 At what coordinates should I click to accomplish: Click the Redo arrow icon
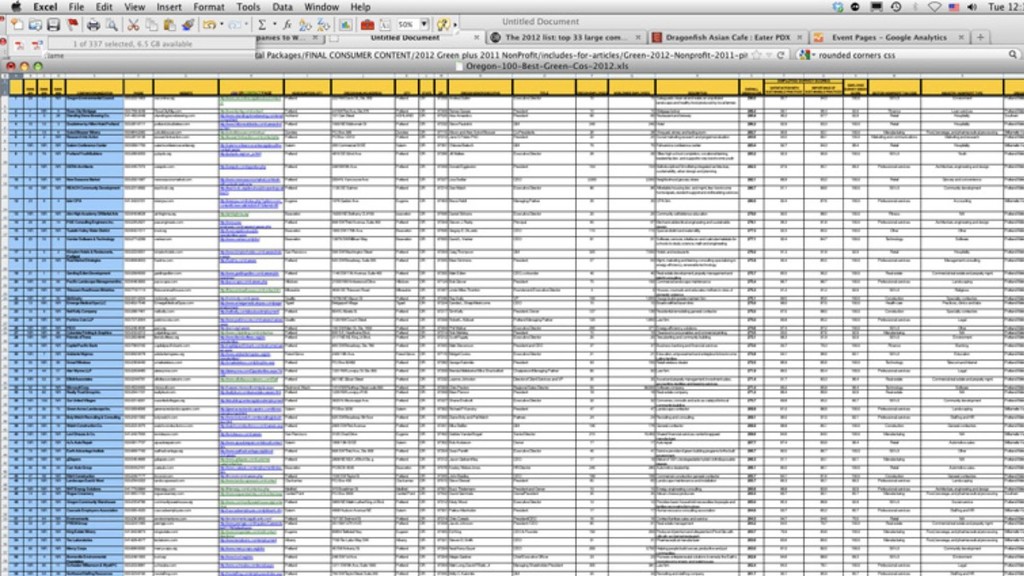235,25
